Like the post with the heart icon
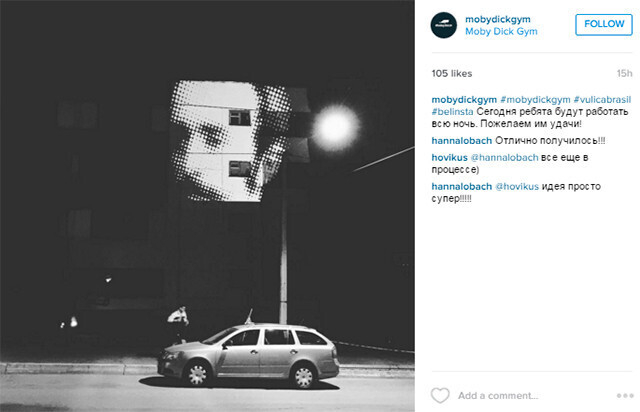The height and width of the screenshot is (412, 640). tap(440, 395)
